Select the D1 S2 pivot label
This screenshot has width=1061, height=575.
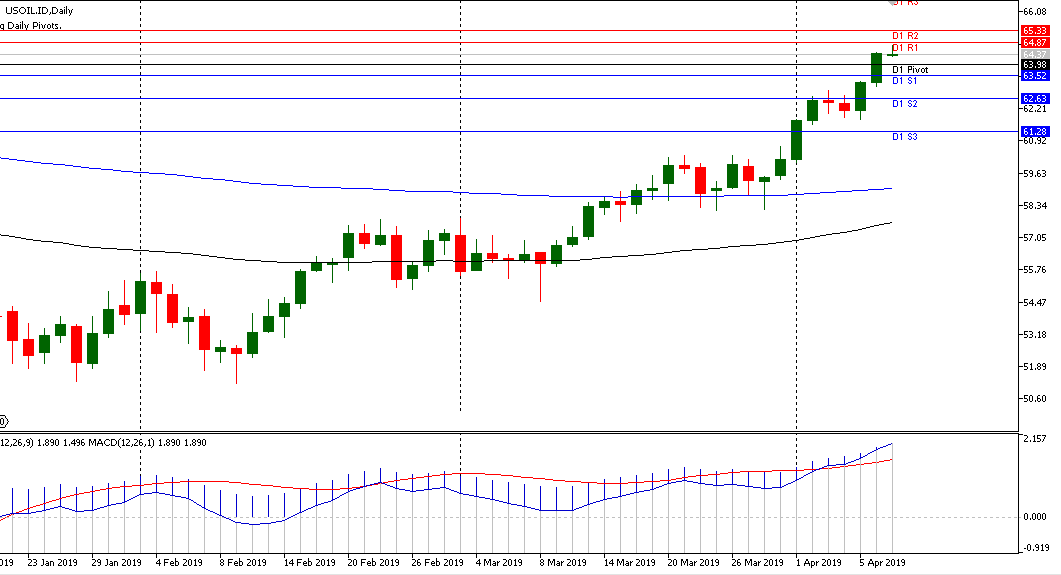pyautogui.click(x=905, y=104)
